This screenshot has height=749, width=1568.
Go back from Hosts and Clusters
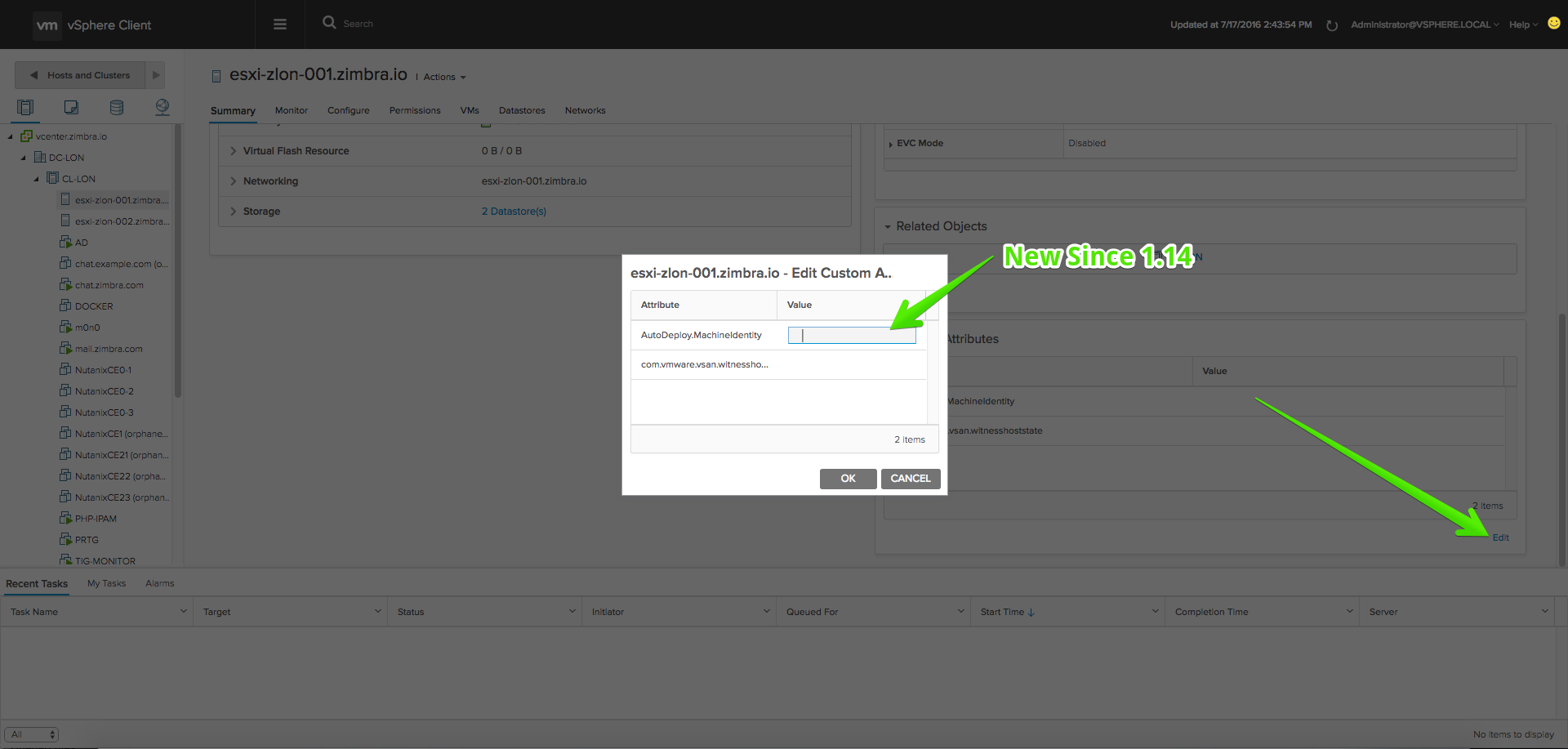coord(33,75)
